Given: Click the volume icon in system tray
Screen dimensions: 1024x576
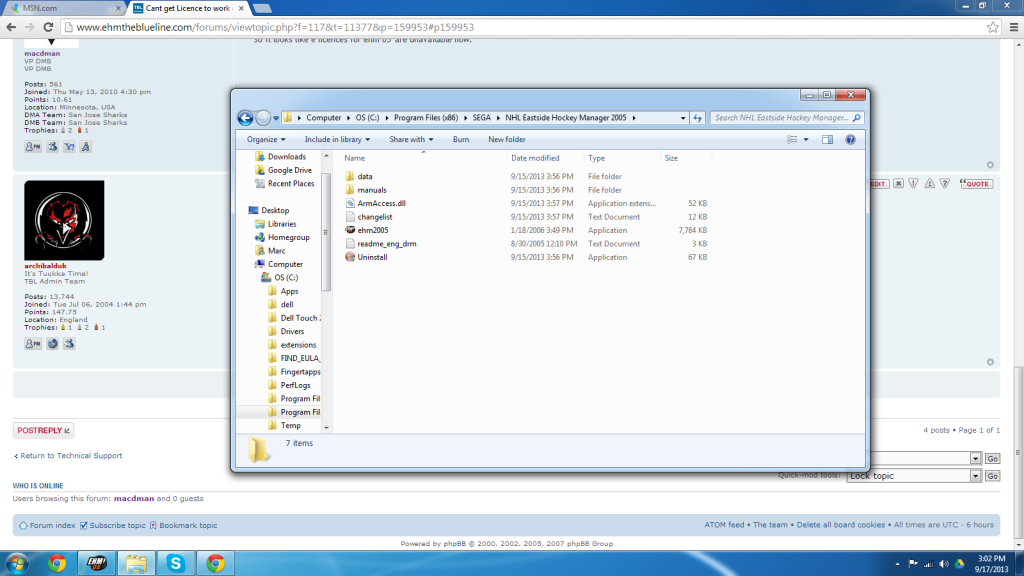Looking at the screenshot, I should click(944, 564).
